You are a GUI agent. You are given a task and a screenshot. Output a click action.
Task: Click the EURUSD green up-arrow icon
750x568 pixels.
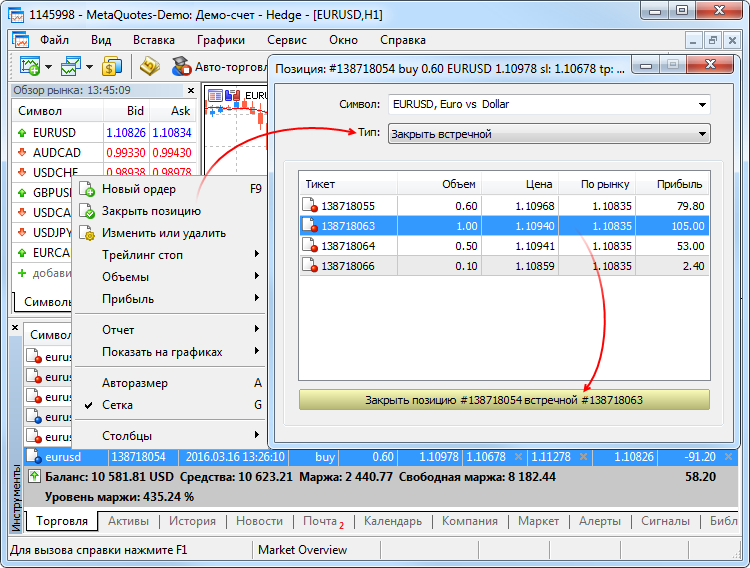[x=22, y=133]
